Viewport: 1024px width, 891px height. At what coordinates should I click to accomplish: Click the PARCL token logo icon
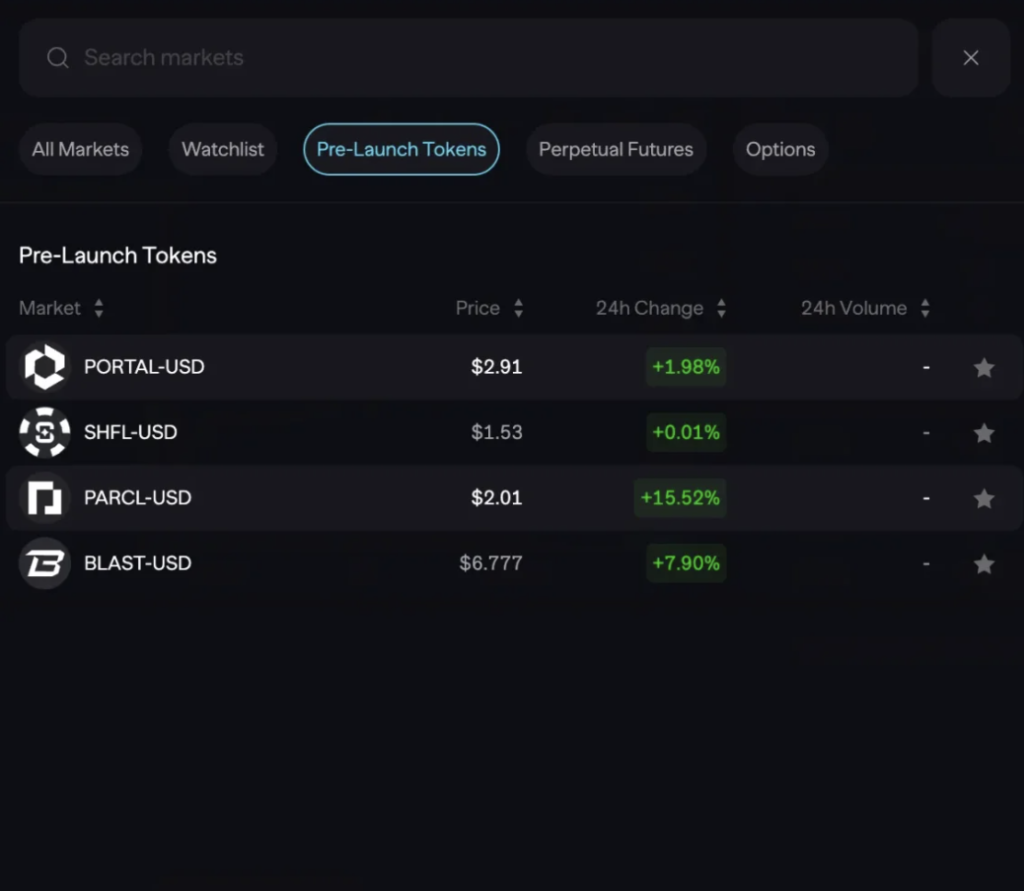tap(45, 498)
